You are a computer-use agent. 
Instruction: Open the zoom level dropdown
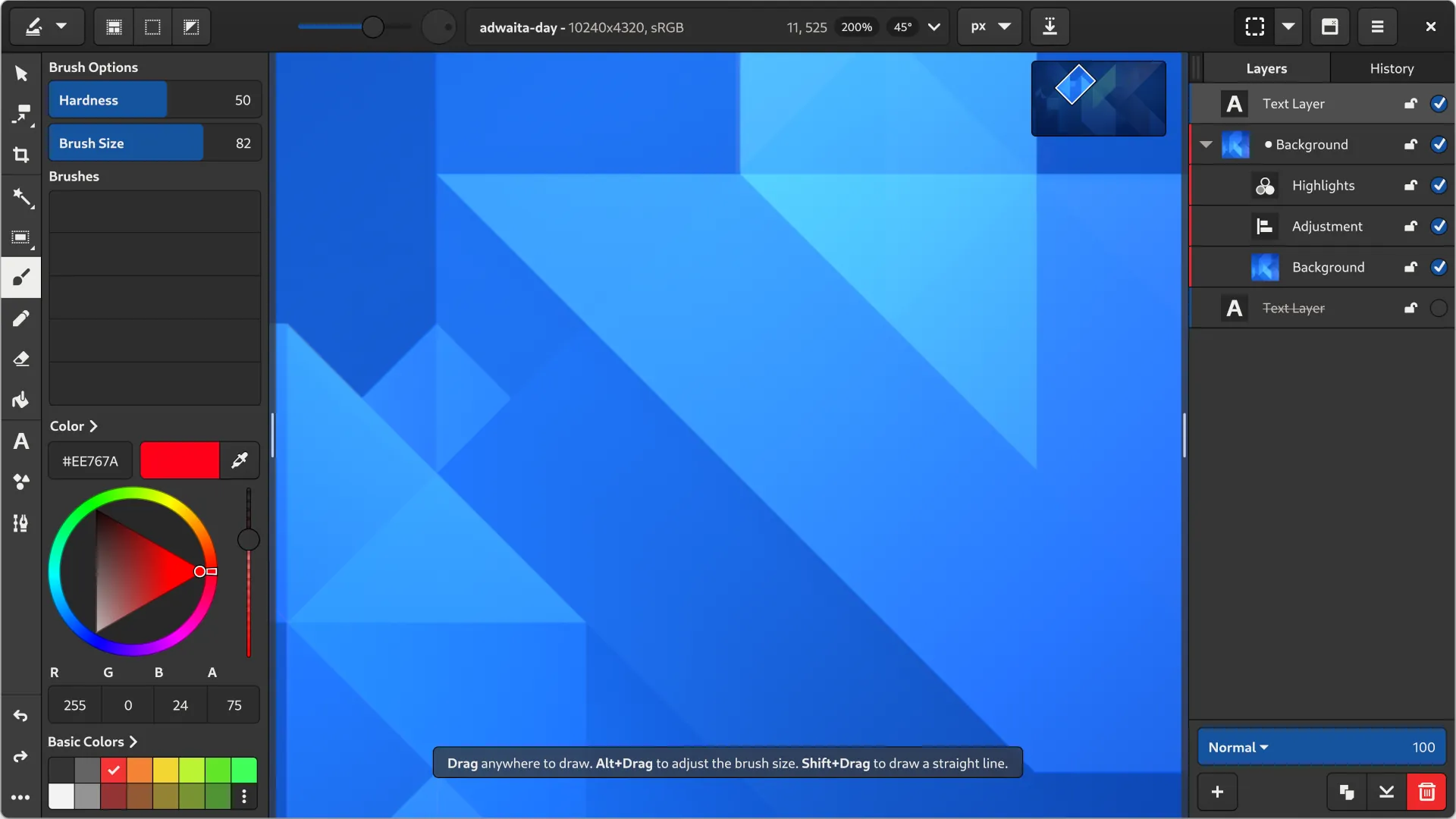[x=856, y=27]
